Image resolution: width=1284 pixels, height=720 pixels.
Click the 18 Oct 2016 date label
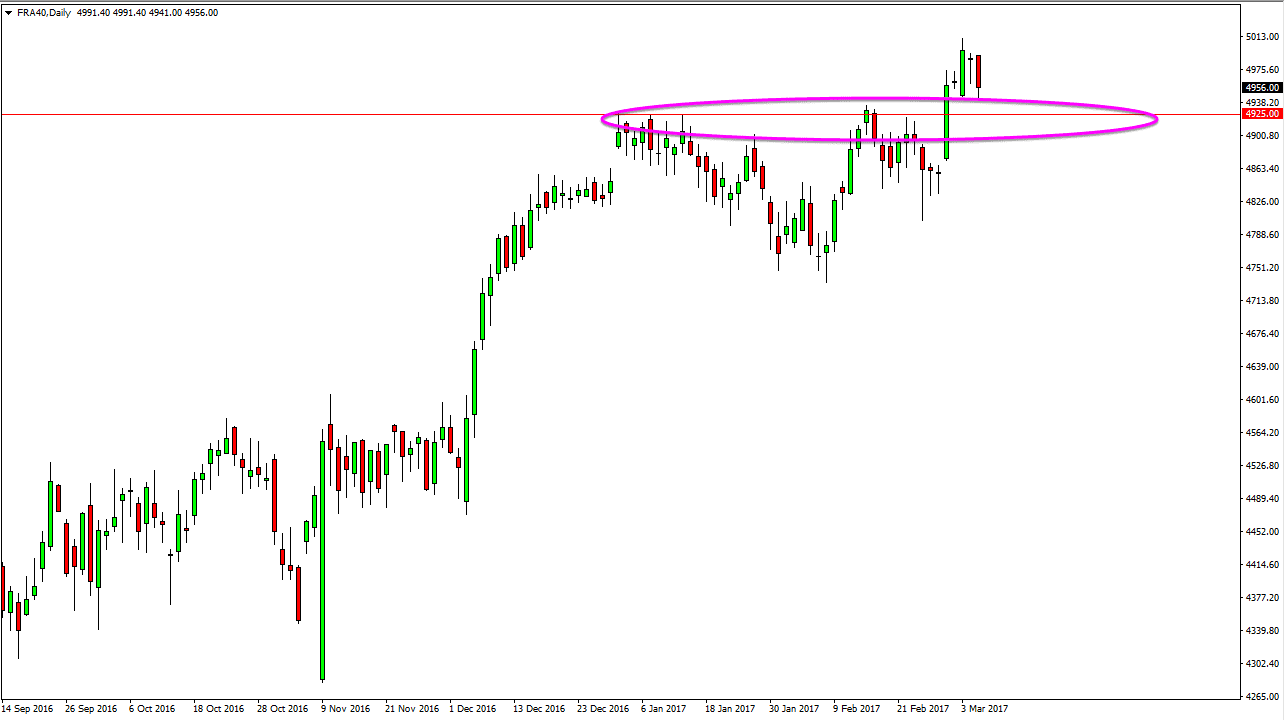click(219, 709)
